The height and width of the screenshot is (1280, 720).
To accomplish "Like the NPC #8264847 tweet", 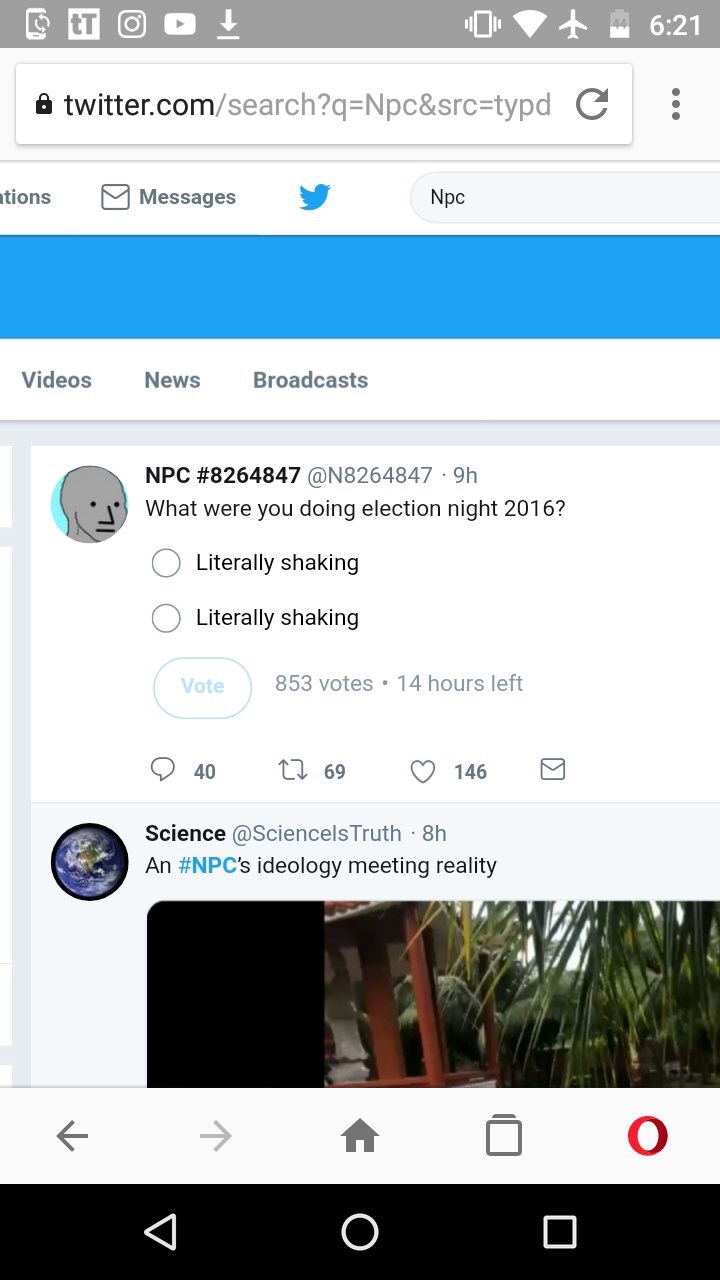I will click(x=423, y=771).
